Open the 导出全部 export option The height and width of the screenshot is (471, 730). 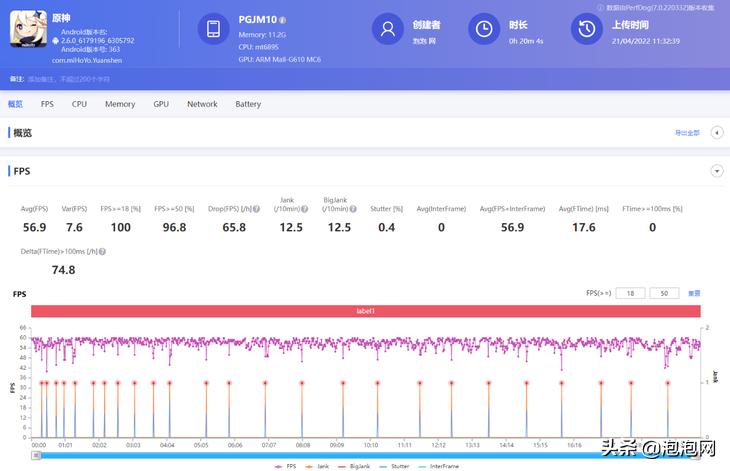pyautogui.click(x=687, y=132)
